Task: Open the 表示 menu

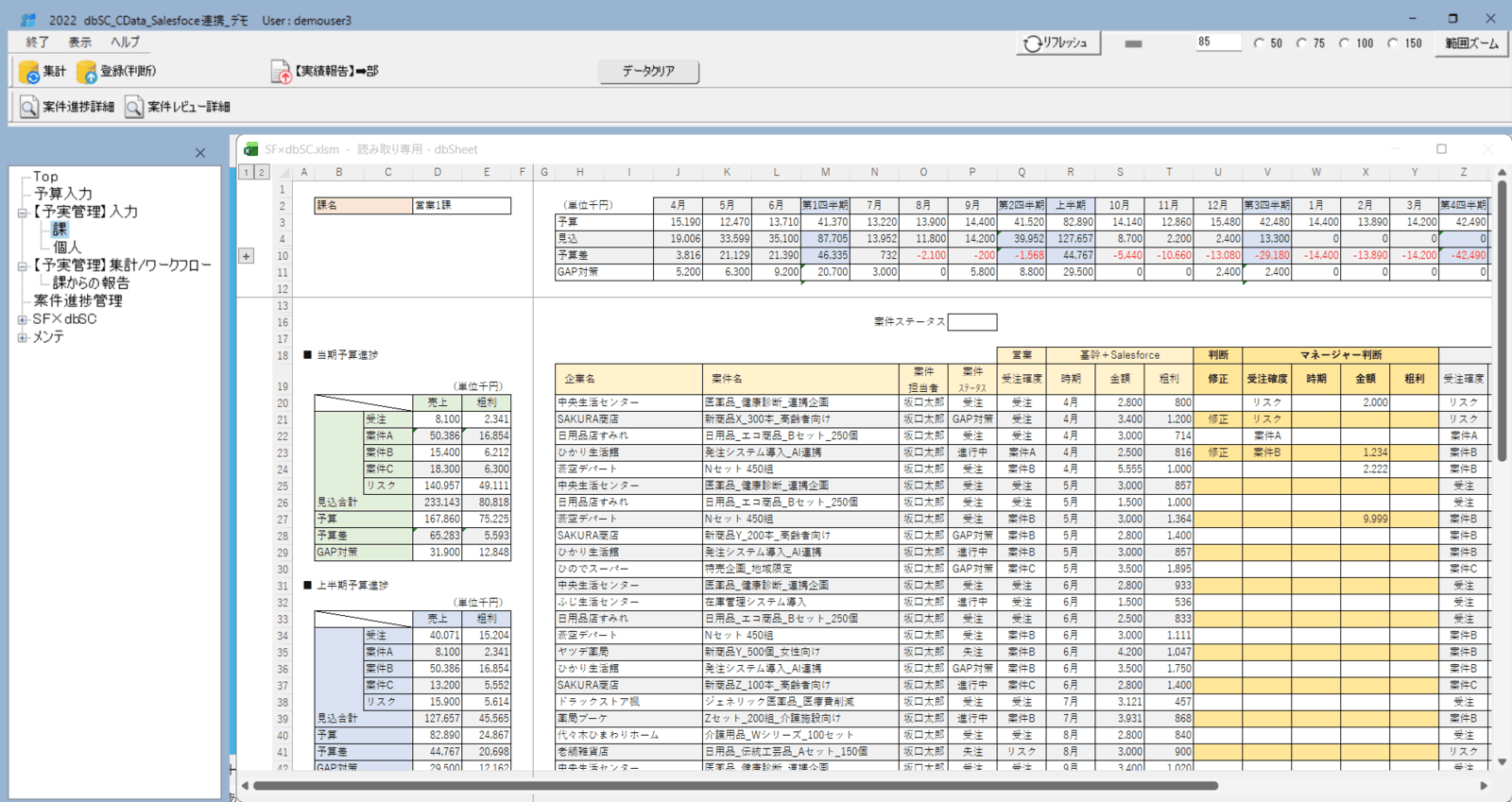Action: [79, 43]
